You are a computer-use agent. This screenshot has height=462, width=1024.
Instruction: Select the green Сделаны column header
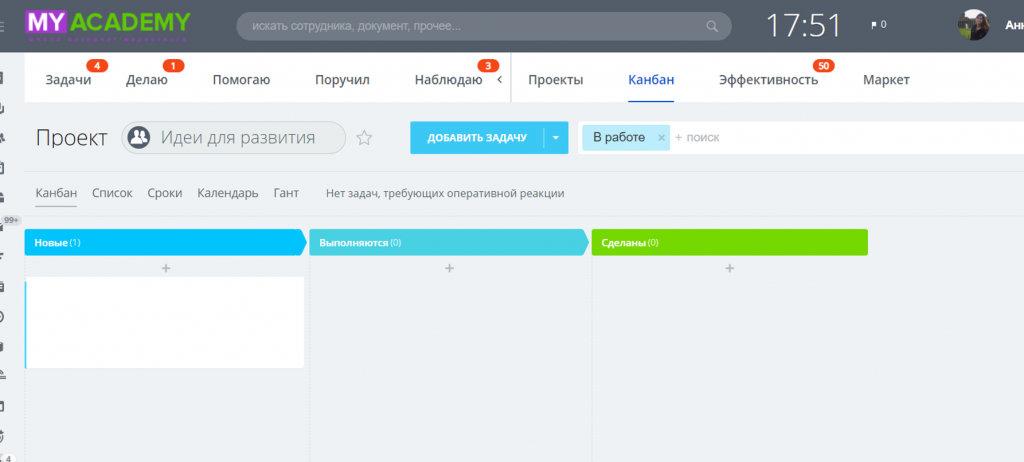pos(729,242)
